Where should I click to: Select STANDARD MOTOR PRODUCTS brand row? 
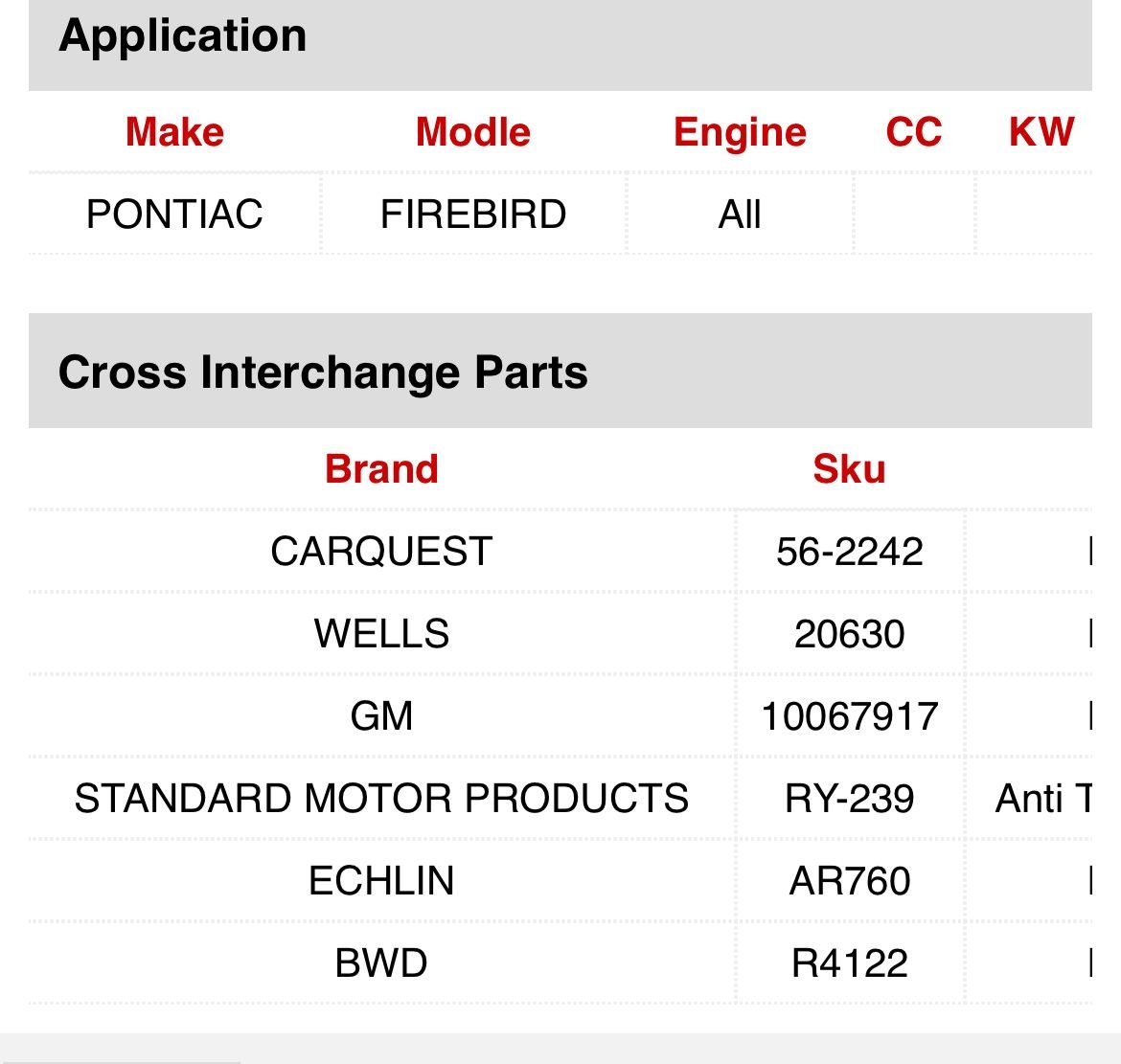tap(381, 799)
